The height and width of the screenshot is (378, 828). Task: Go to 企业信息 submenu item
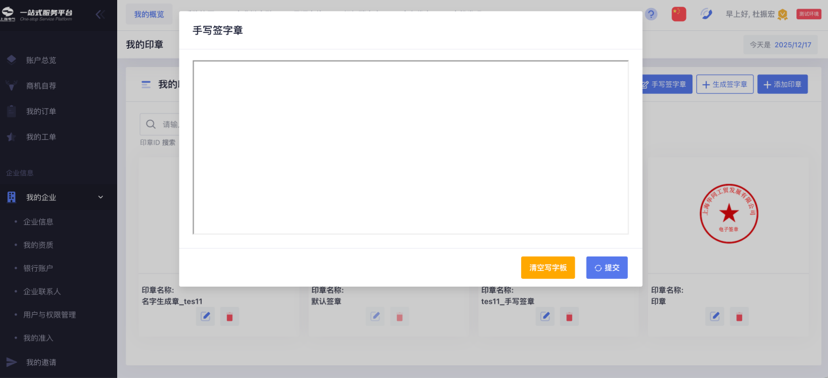pos(39,222)
